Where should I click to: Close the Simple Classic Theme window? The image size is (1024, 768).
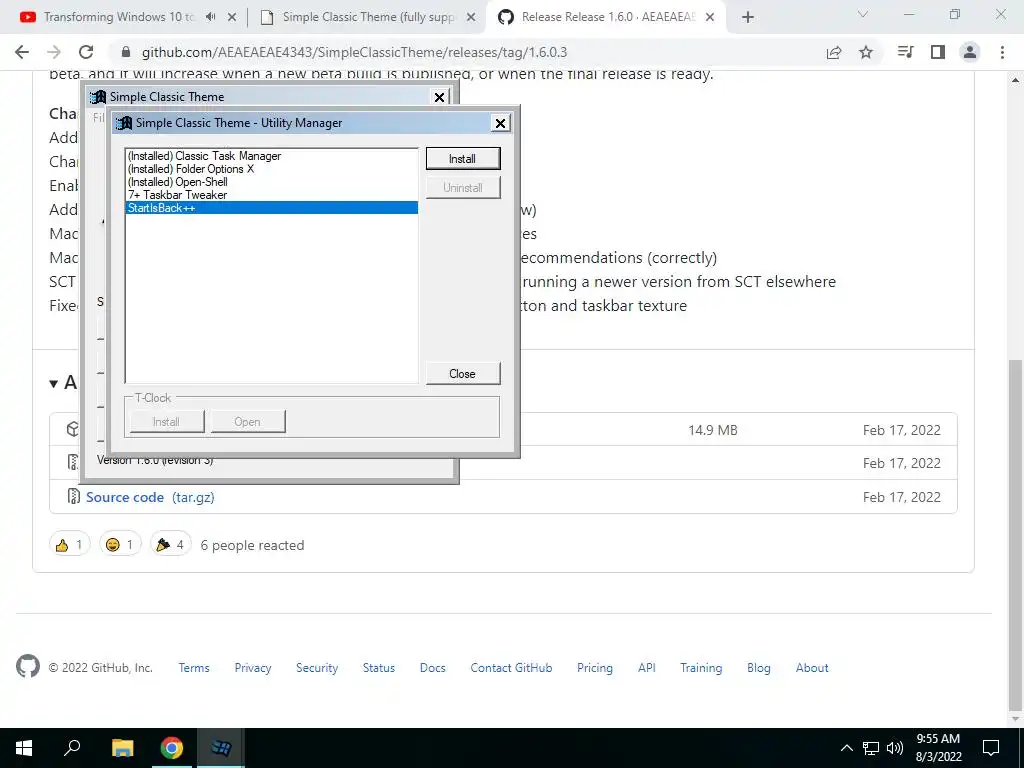pos(440,97)
